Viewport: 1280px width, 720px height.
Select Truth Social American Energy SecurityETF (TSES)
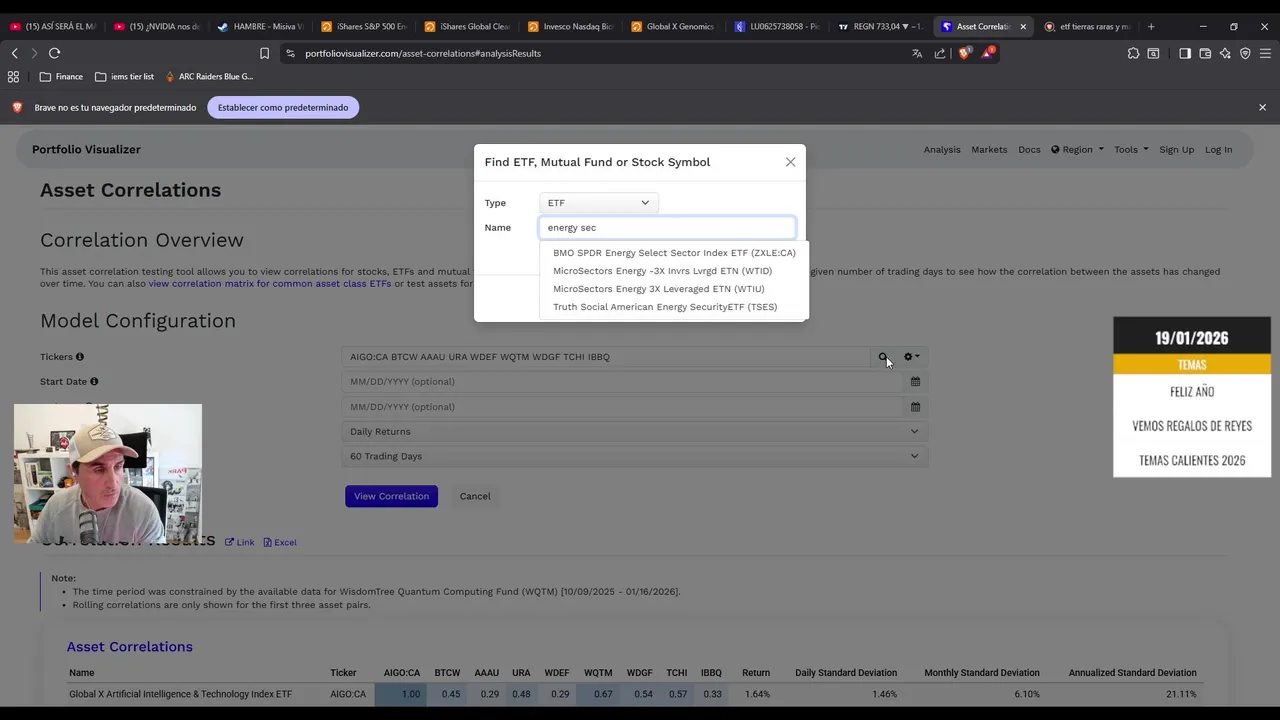665,307
